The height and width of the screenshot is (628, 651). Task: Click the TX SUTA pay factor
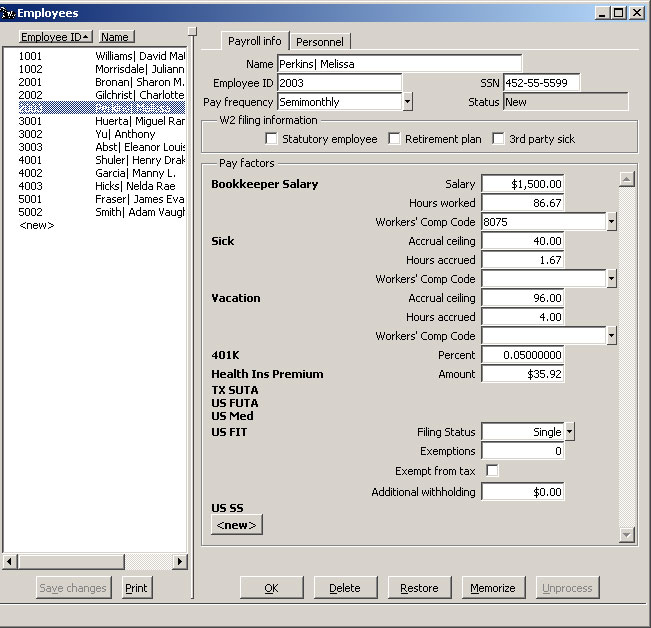(x=235, y=390)
